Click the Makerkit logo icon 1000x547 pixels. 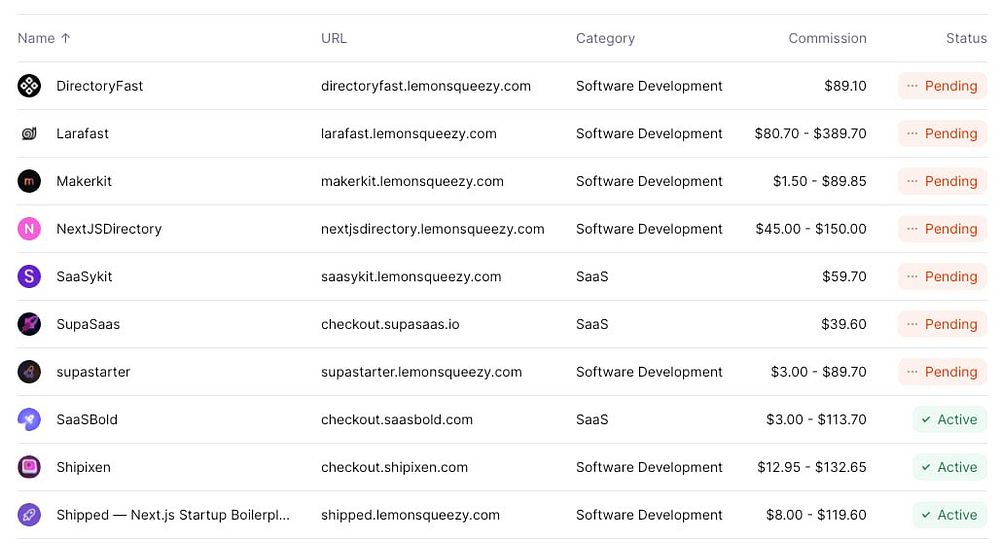(x=29, y=181)
